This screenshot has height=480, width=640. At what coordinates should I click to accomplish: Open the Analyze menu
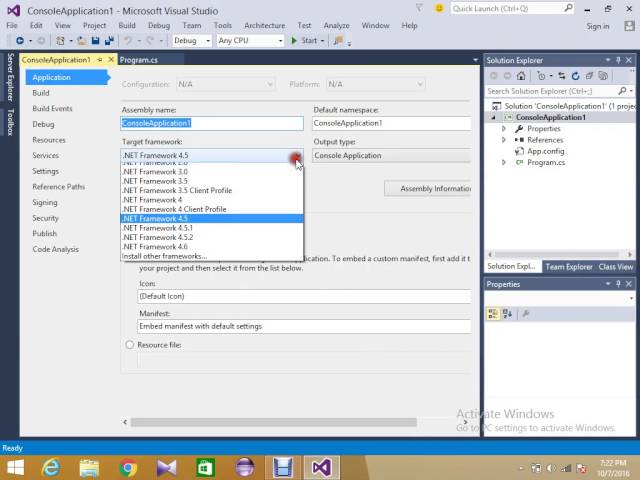(x=336, y=25)
